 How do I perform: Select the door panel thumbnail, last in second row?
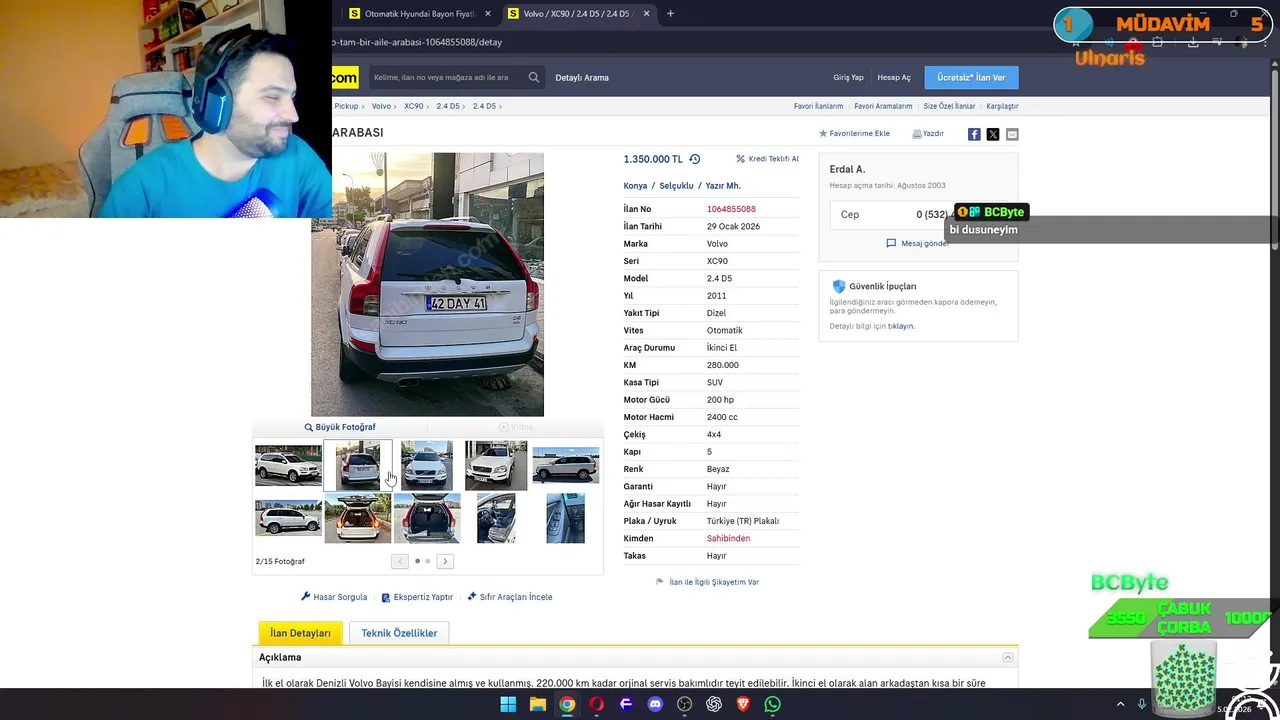pos(566,518)
